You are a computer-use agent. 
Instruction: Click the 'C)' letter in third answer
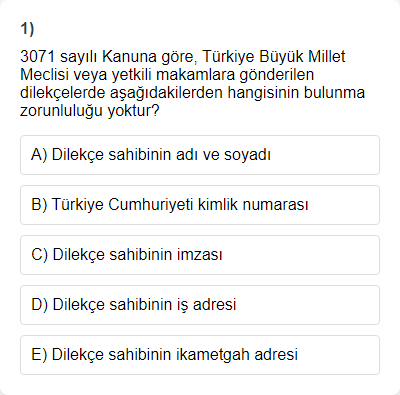(39, 255)
